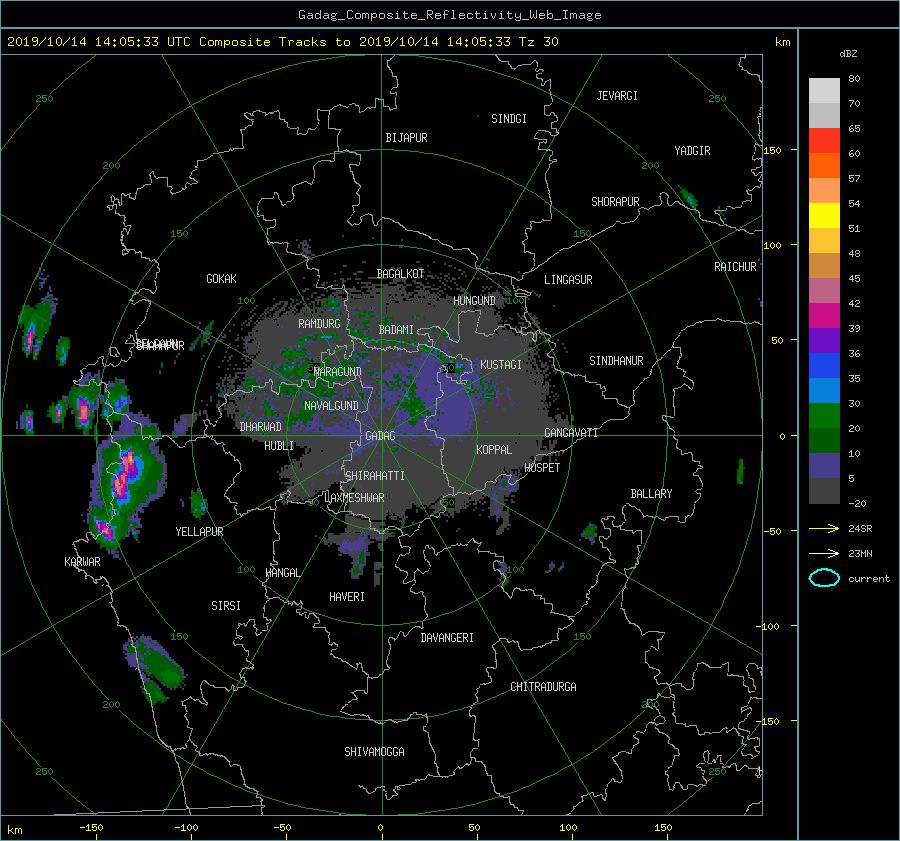Click the BADAMI city label
This screenshot has width=900, height=841.
point(396,330)
